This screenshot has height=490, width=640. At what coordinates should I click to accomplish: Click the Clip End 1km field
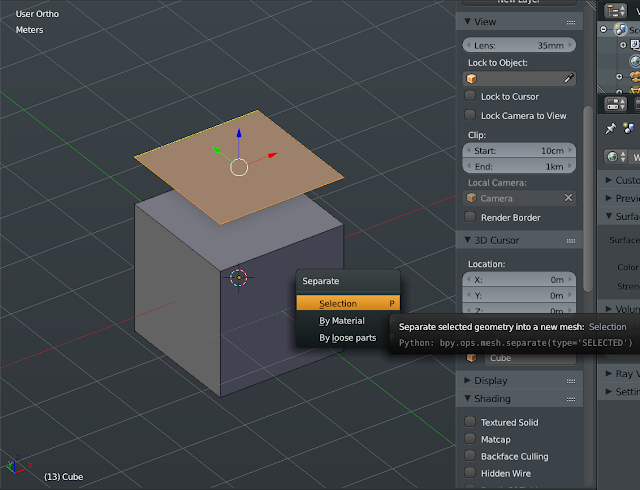pyautogui.click(x=519, y=166)
